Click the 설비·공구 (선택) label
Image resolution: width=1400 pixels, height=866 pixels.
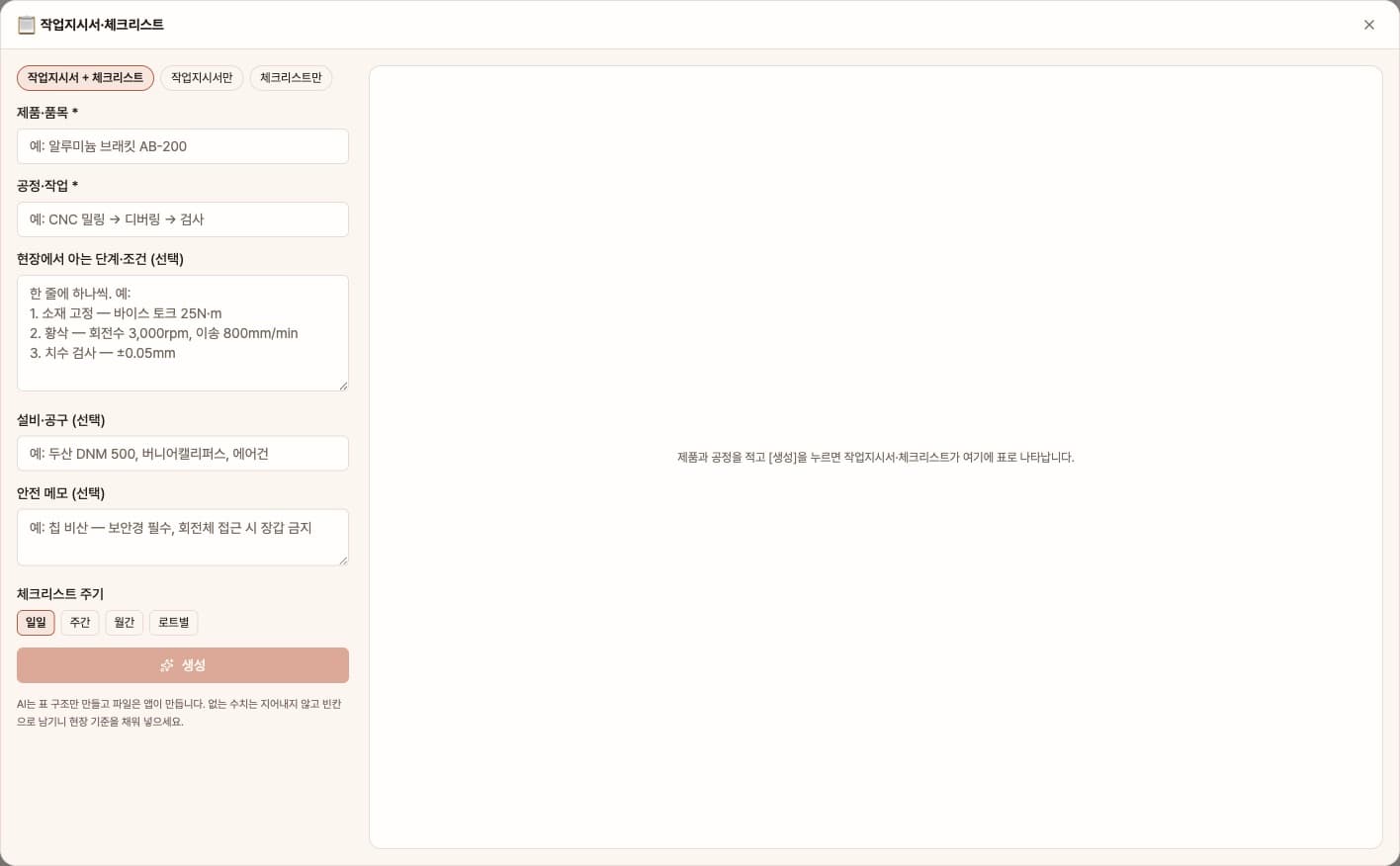coord(60,420)
